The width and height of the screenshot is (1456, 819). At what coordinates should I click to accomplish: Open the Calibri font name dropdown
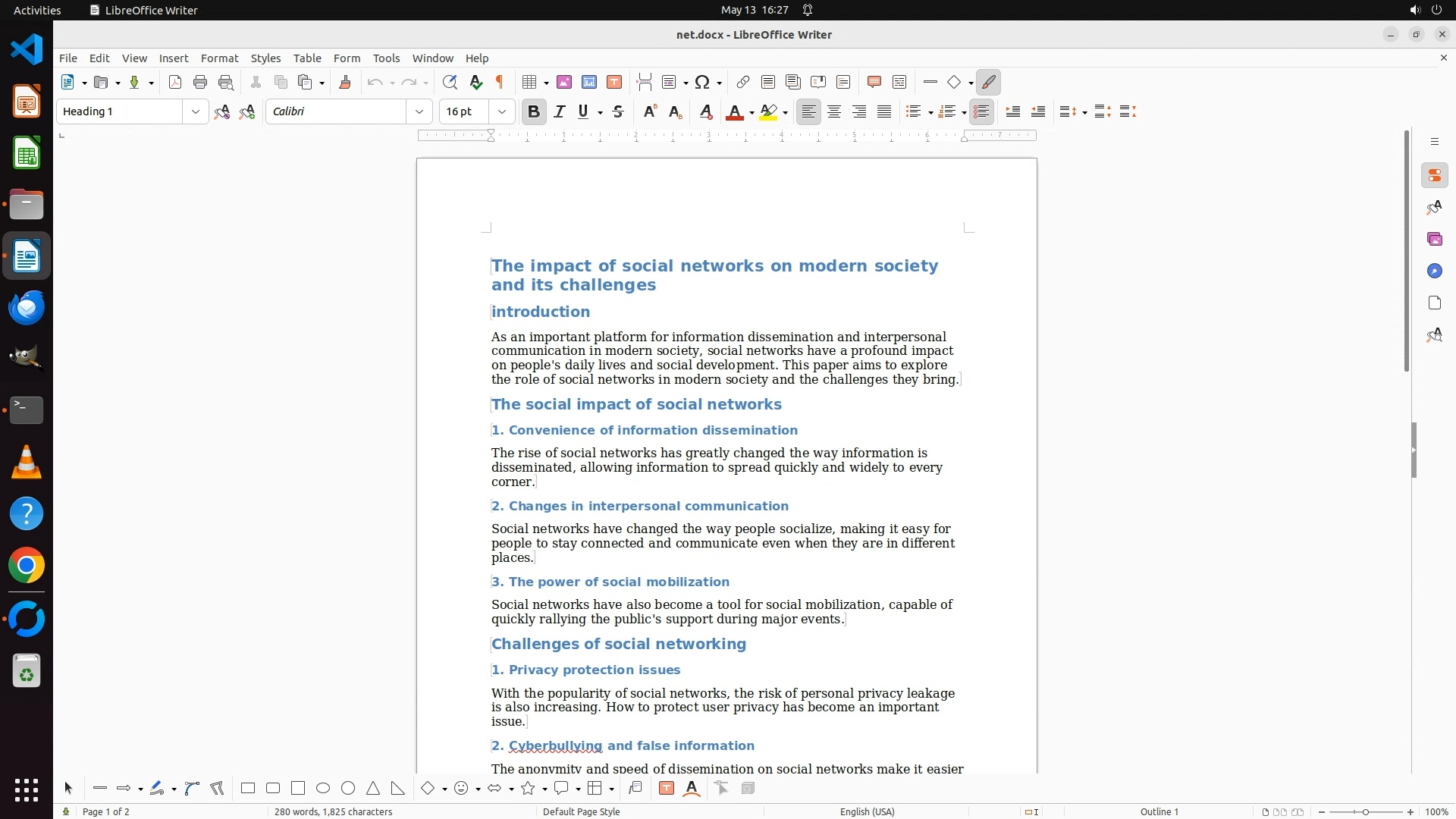pyautogui.click(x=419, y=112)
